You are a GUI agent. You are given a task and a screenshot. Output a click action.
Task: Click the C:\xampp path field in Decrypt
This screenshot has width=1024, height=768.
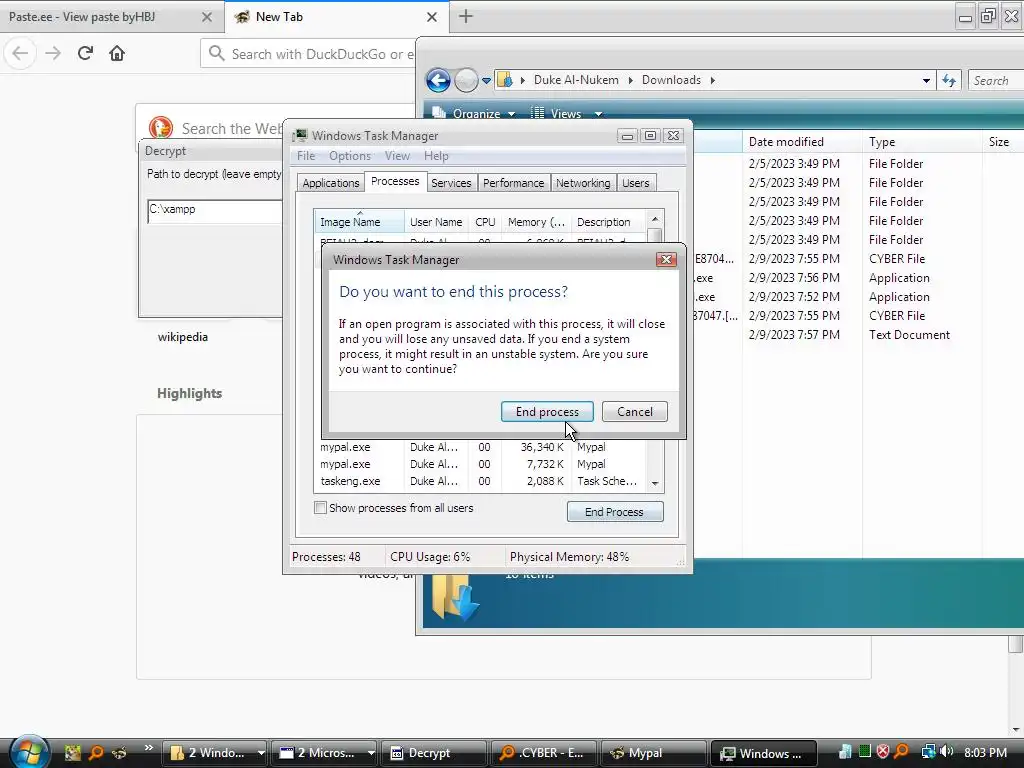tap(215, 211)
